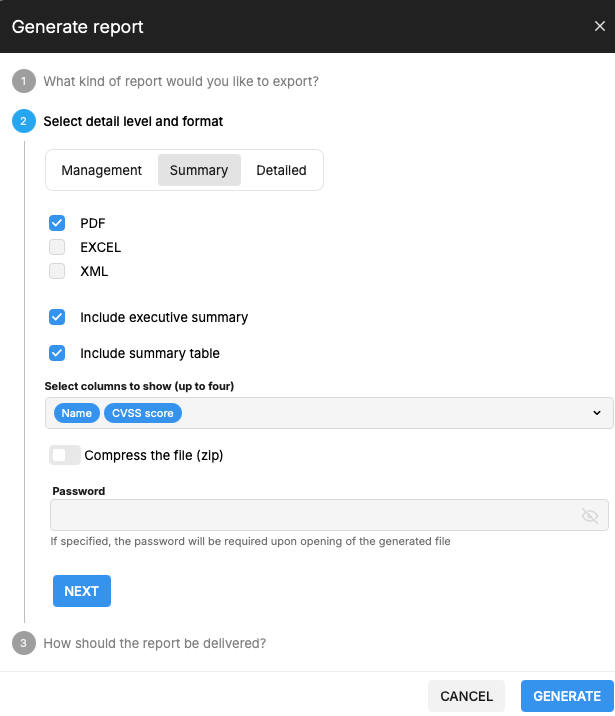Click the Name column chip
615x716 pixels.
pos(76,413)
